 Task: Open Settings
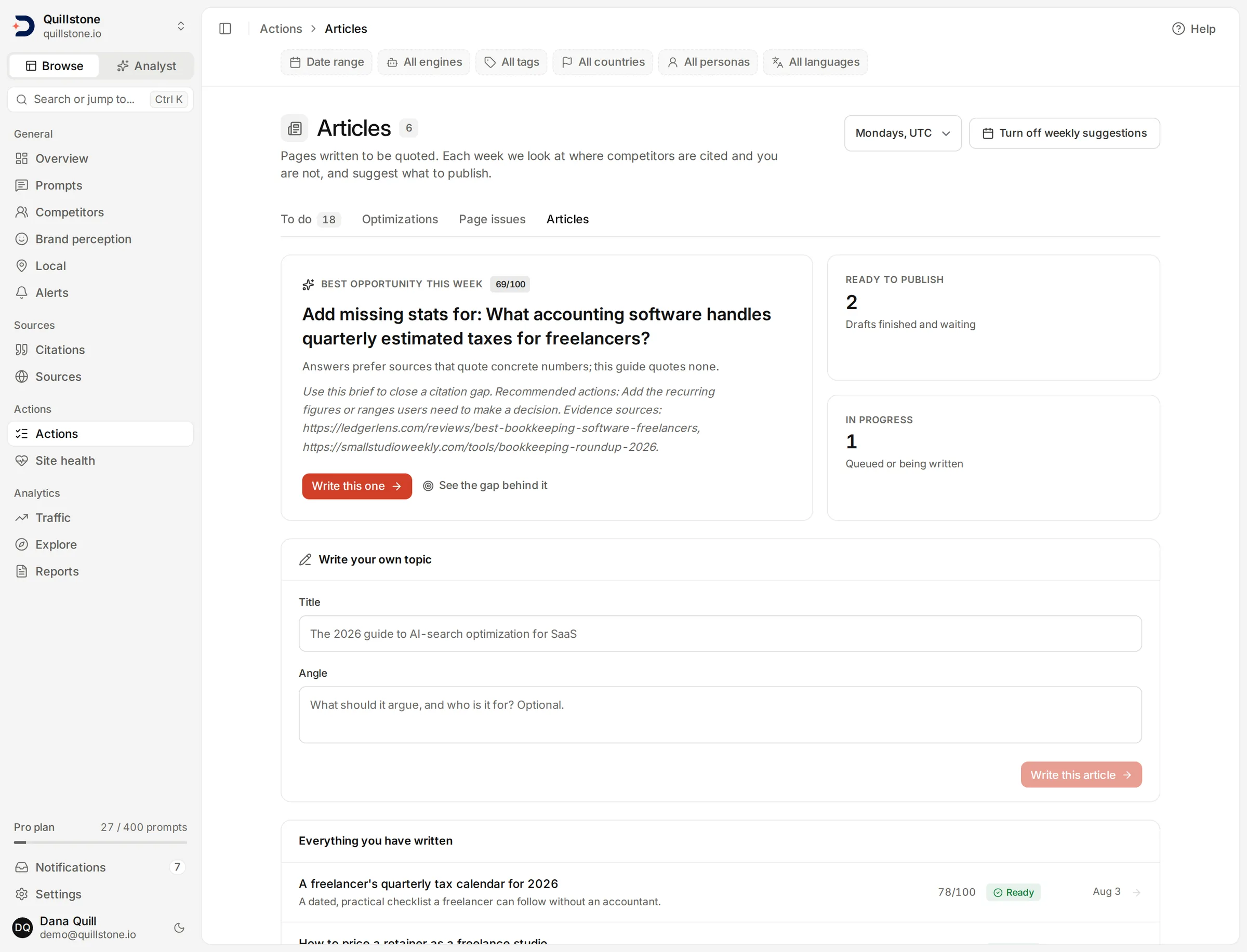[100, 894]
